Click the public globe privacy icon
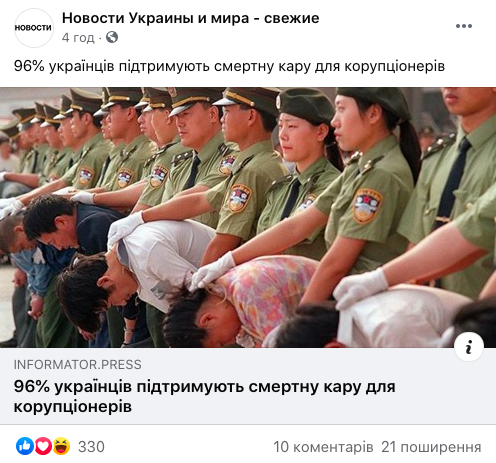496x463 pixels. click(x=112, y=37)
